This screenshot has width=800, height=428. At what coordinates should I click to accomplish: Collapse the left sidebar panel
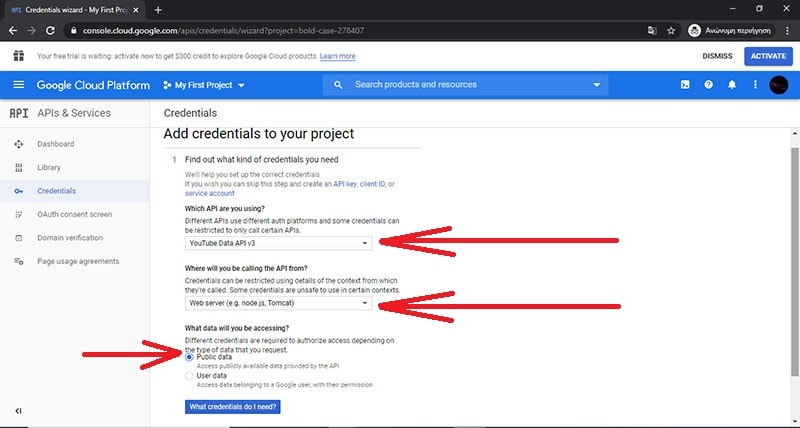[19, 411]
